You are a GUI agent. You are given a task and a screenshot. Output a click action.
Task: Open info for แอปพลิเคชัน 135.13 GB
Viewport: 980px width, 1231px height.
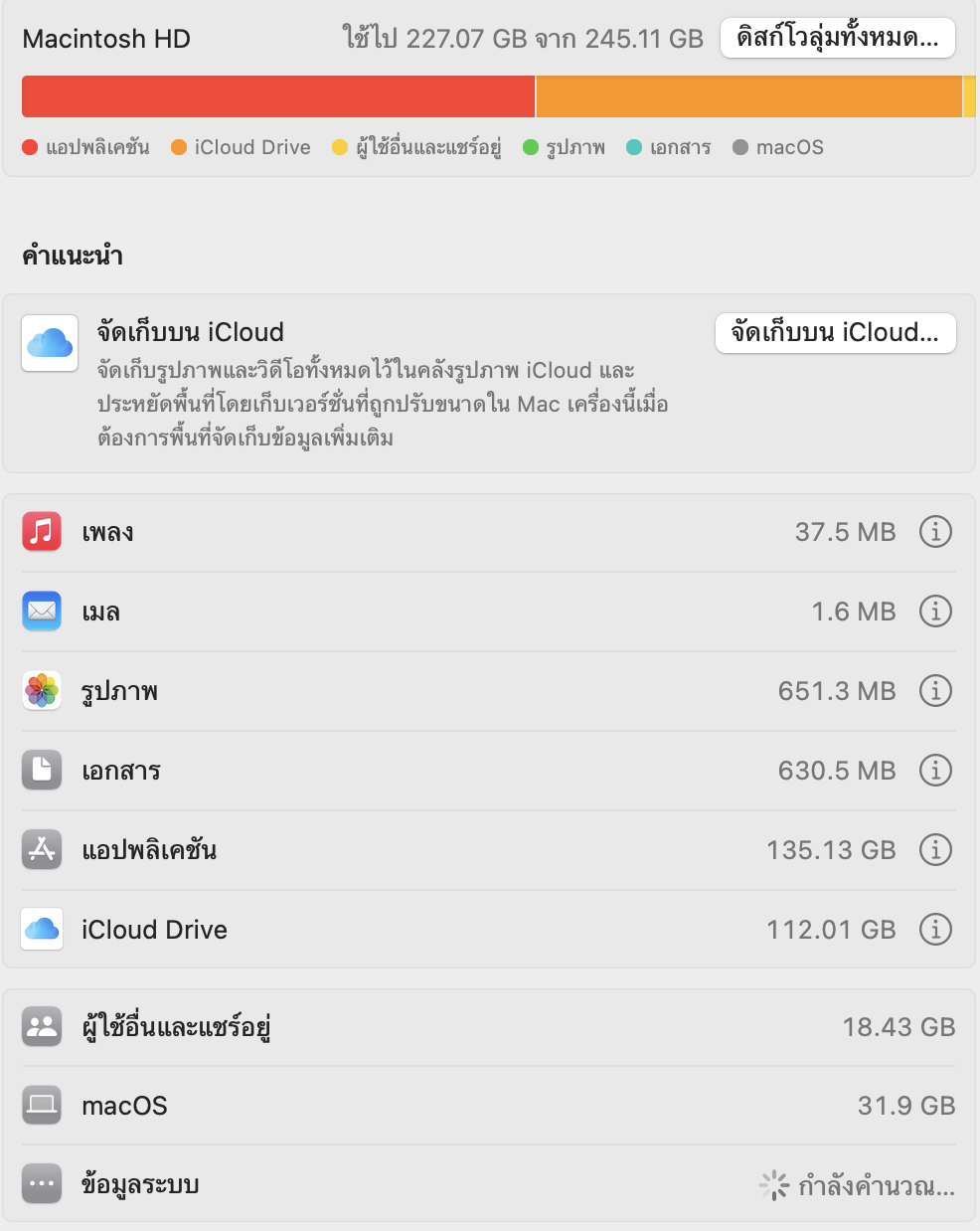tap(935, 850)
